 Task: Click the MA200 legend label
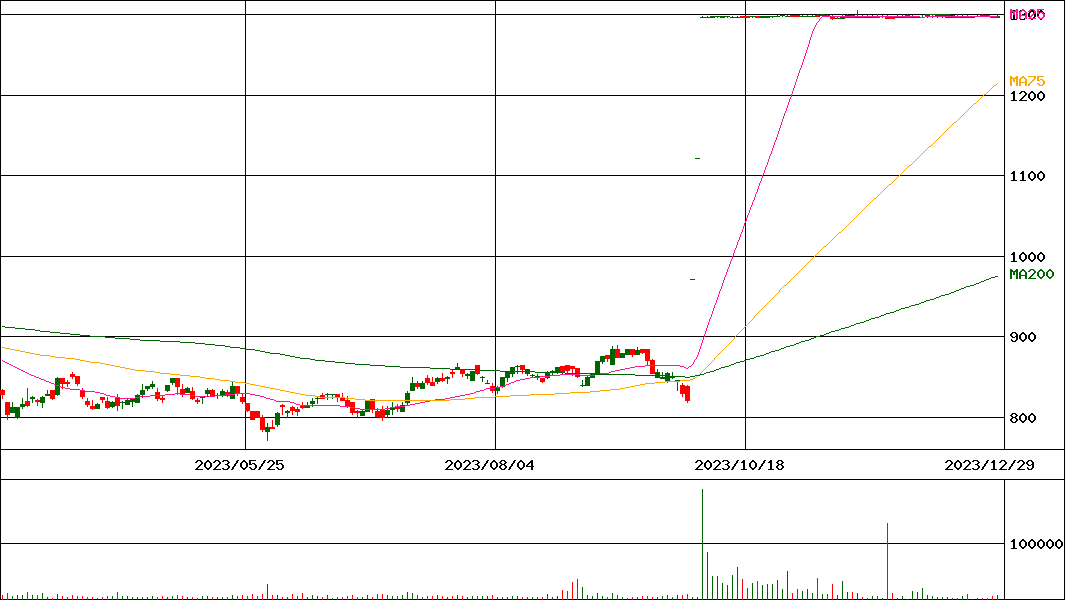tap(1031, 274)
